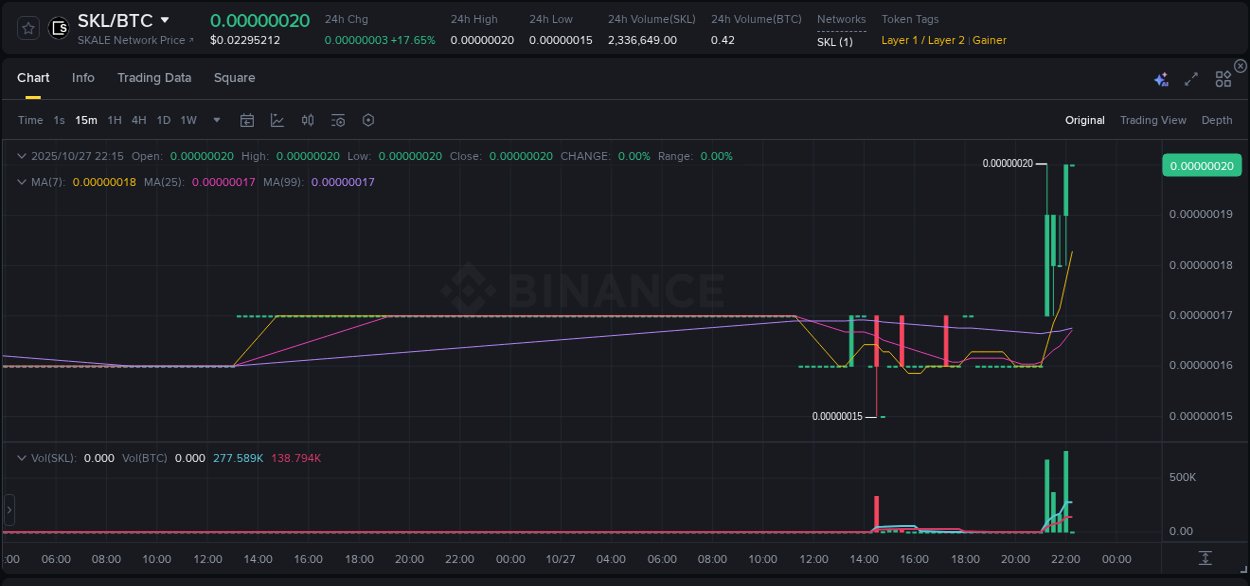
Task: Open chart settings via the hexagon gear icon
Action: click(x=368, y=120)
